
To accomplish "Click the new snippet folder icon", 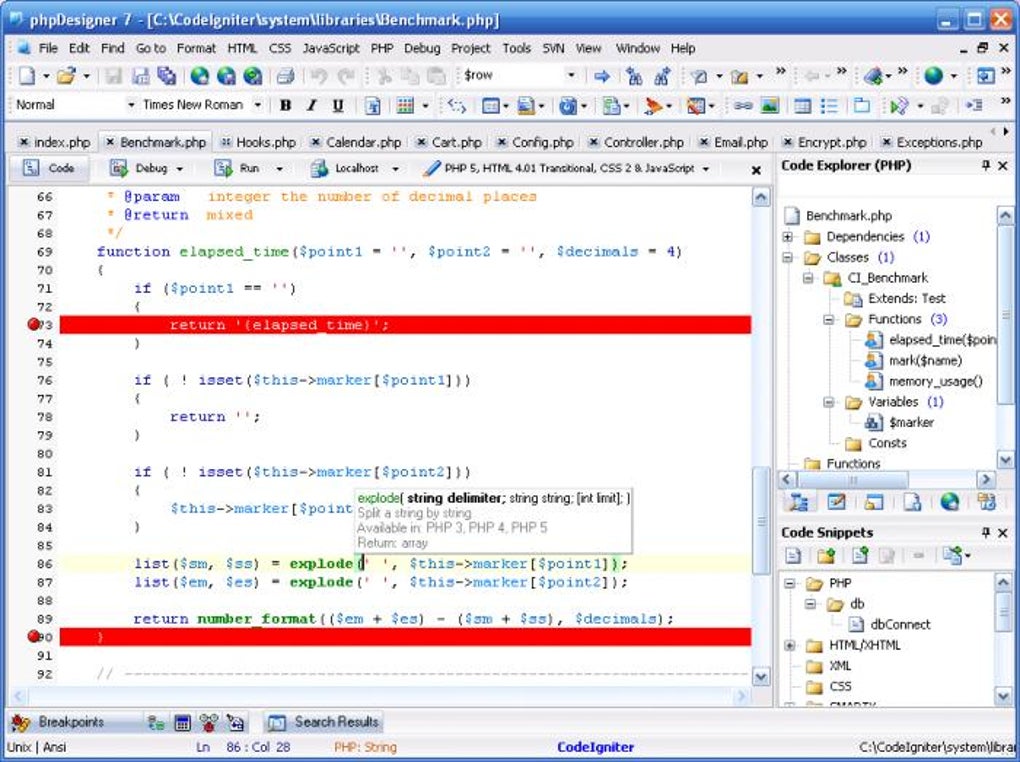I will (x=825, y=555).
